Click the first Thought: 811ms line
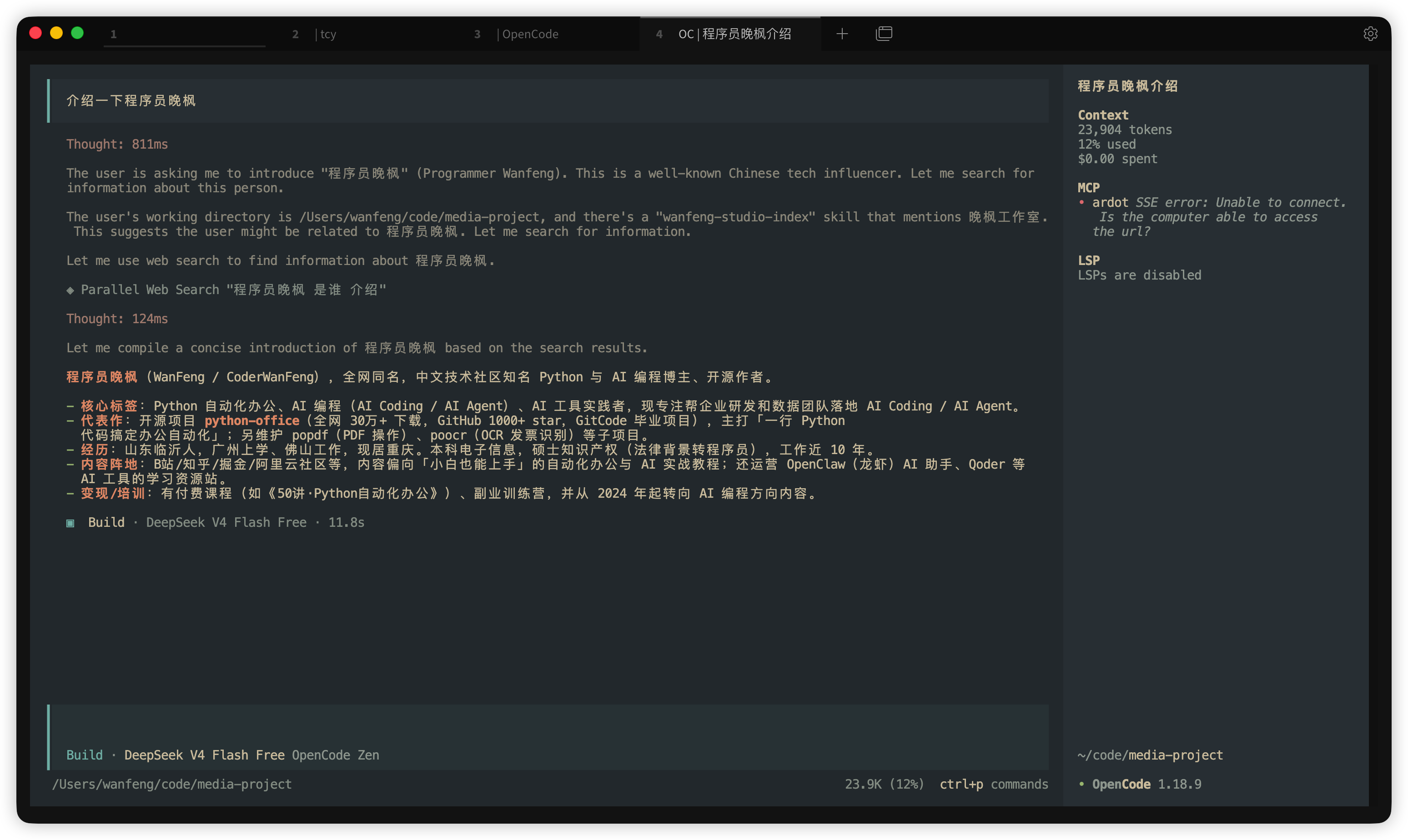The width and height of the screenshot is (1408, 840). [x=117, y=145]
